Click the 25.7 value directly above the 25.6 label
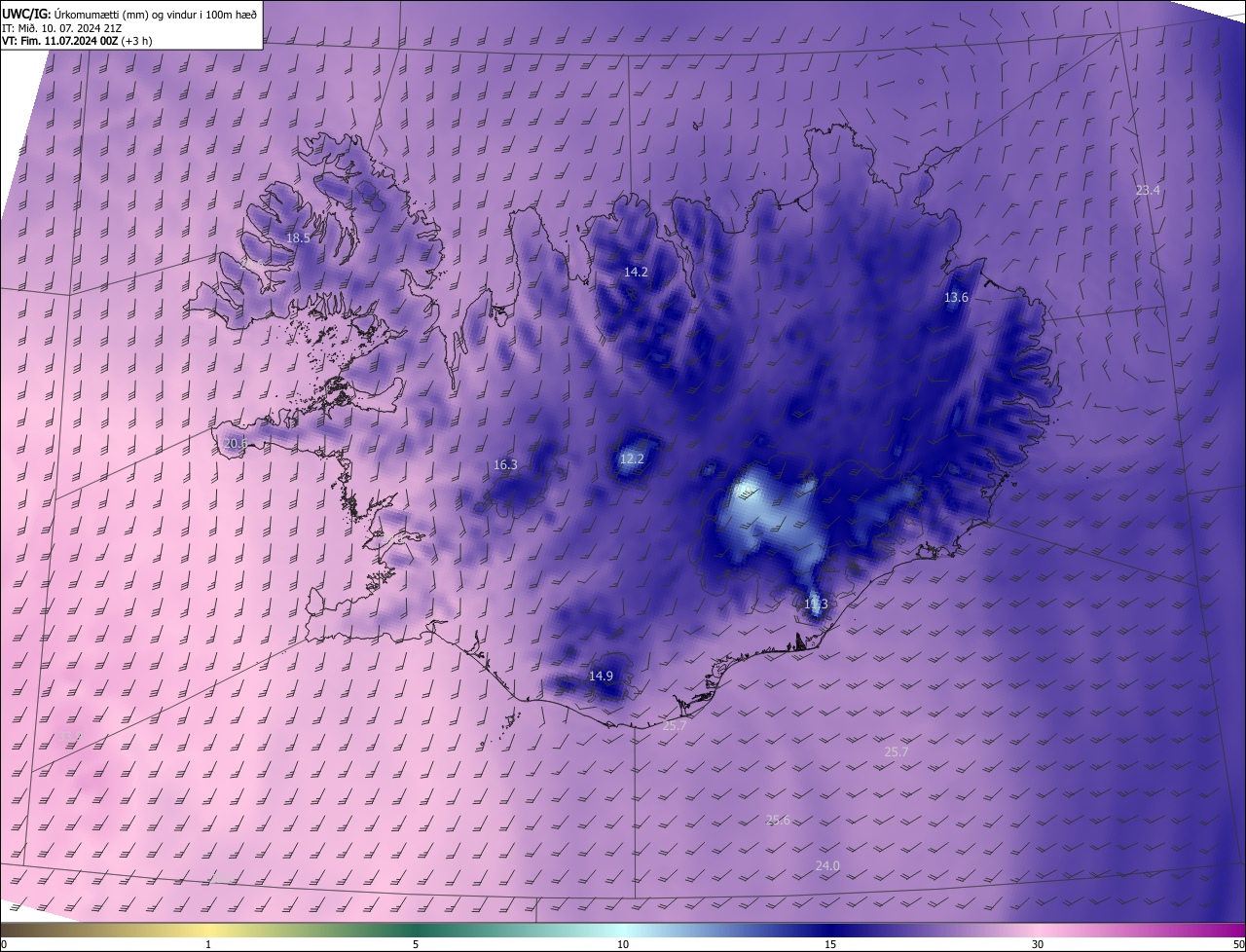 pos(896,752)
